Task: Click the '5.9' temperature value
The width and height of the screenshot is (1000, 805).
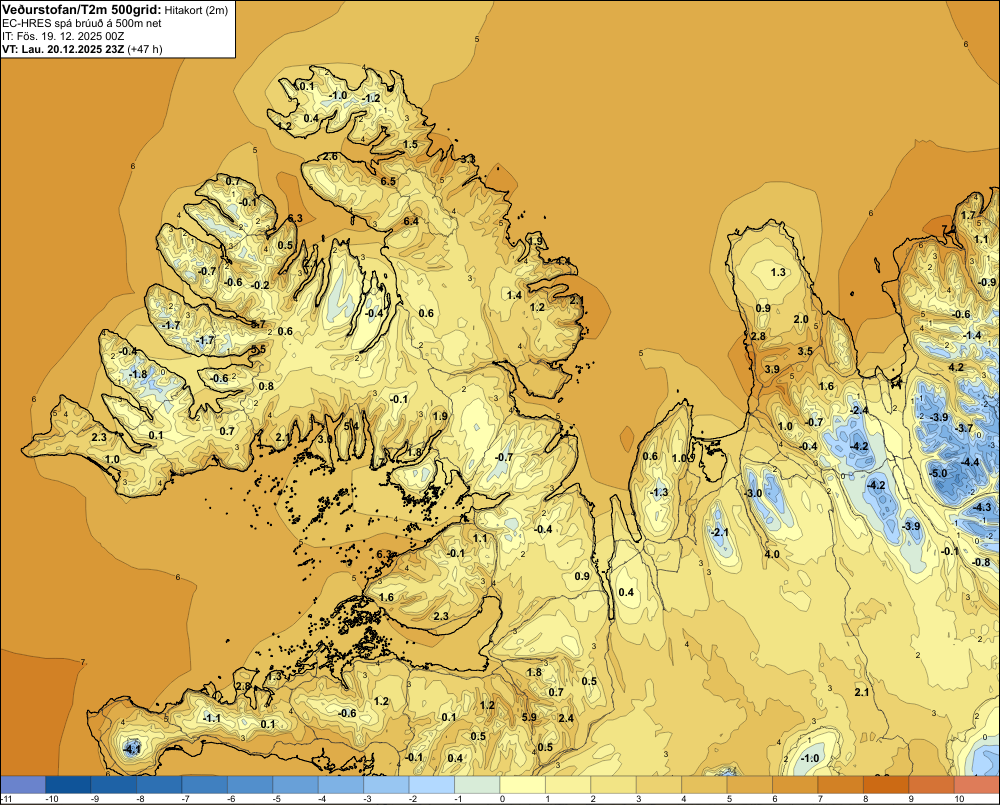Action: click(529, 717)
